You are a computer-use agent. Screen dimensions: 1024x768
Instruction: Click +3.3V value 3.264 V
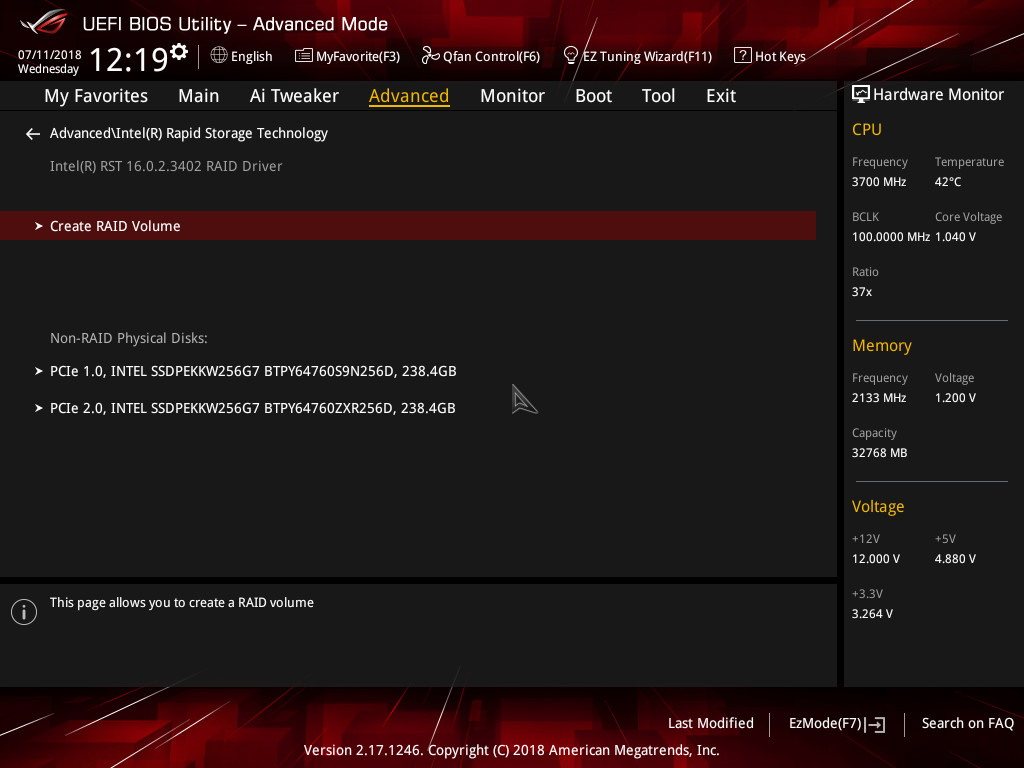(872, 614)
